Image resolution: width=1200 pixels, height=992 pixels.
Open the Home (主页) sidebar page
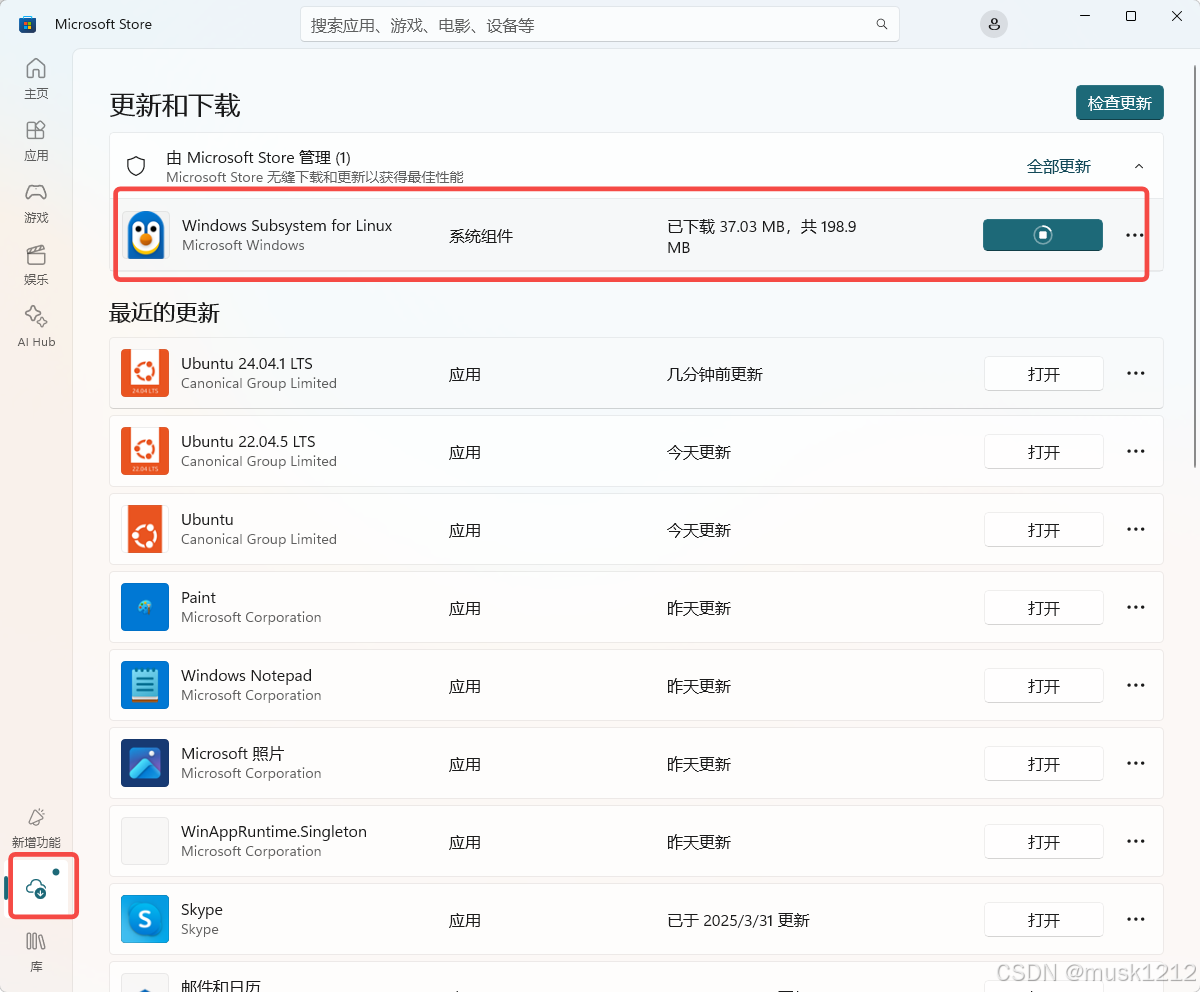(x=36, y=78)
